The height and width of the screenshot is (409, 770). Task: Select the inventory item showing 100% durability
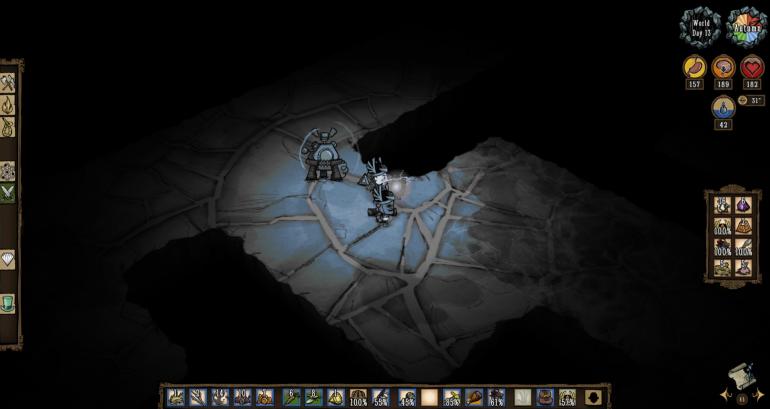(358, 397)
